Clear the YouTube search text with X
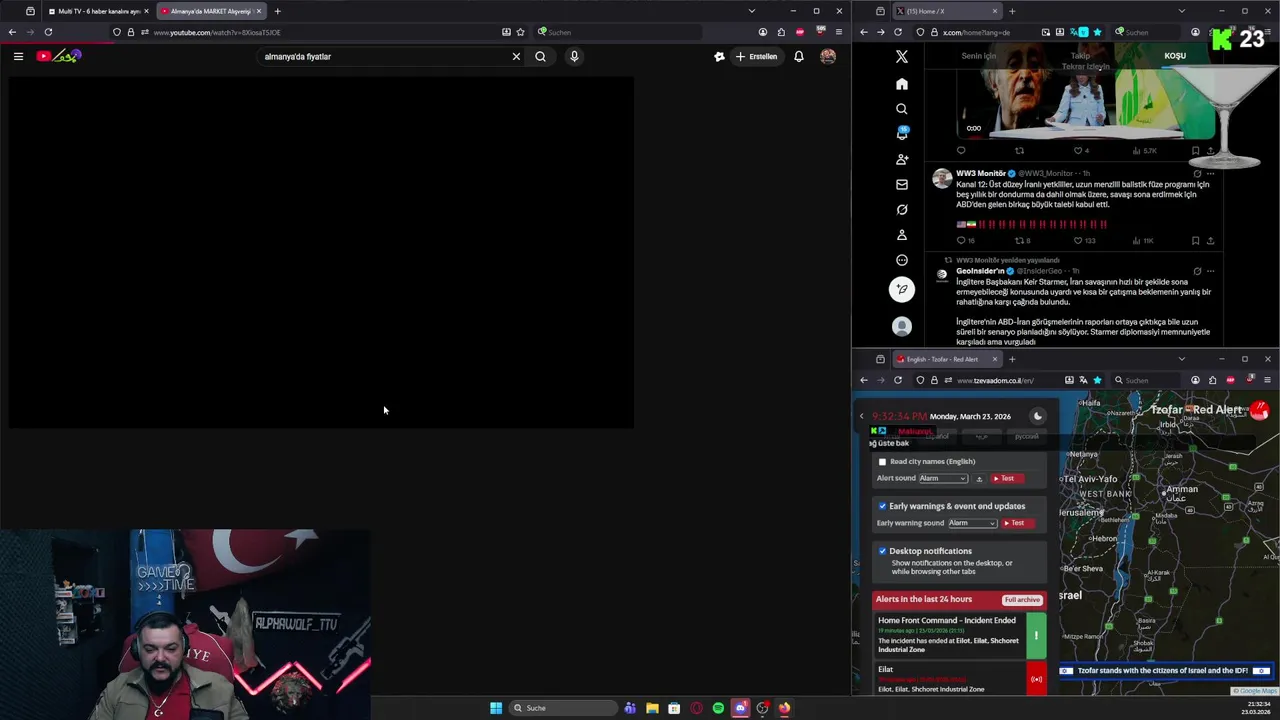The width and height of the screenshot is (1280, 720). [516, 57]
